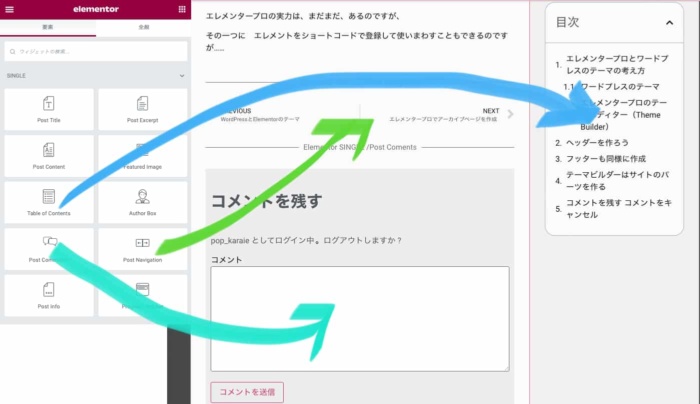Select the Post Comments widget
Image resolution: width=700 pixels, height=404 pixels.
click(x=49, y=249)
